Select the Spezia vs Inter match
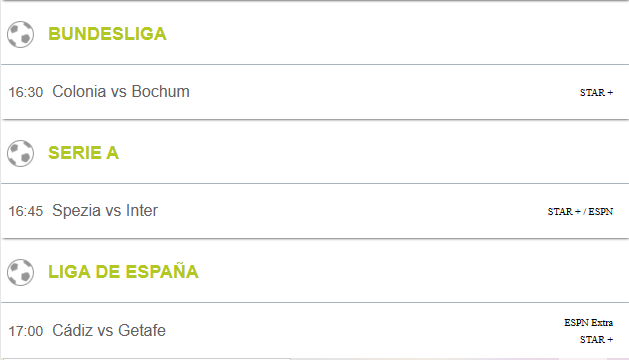629x360 pixels. tap(105, 211)
